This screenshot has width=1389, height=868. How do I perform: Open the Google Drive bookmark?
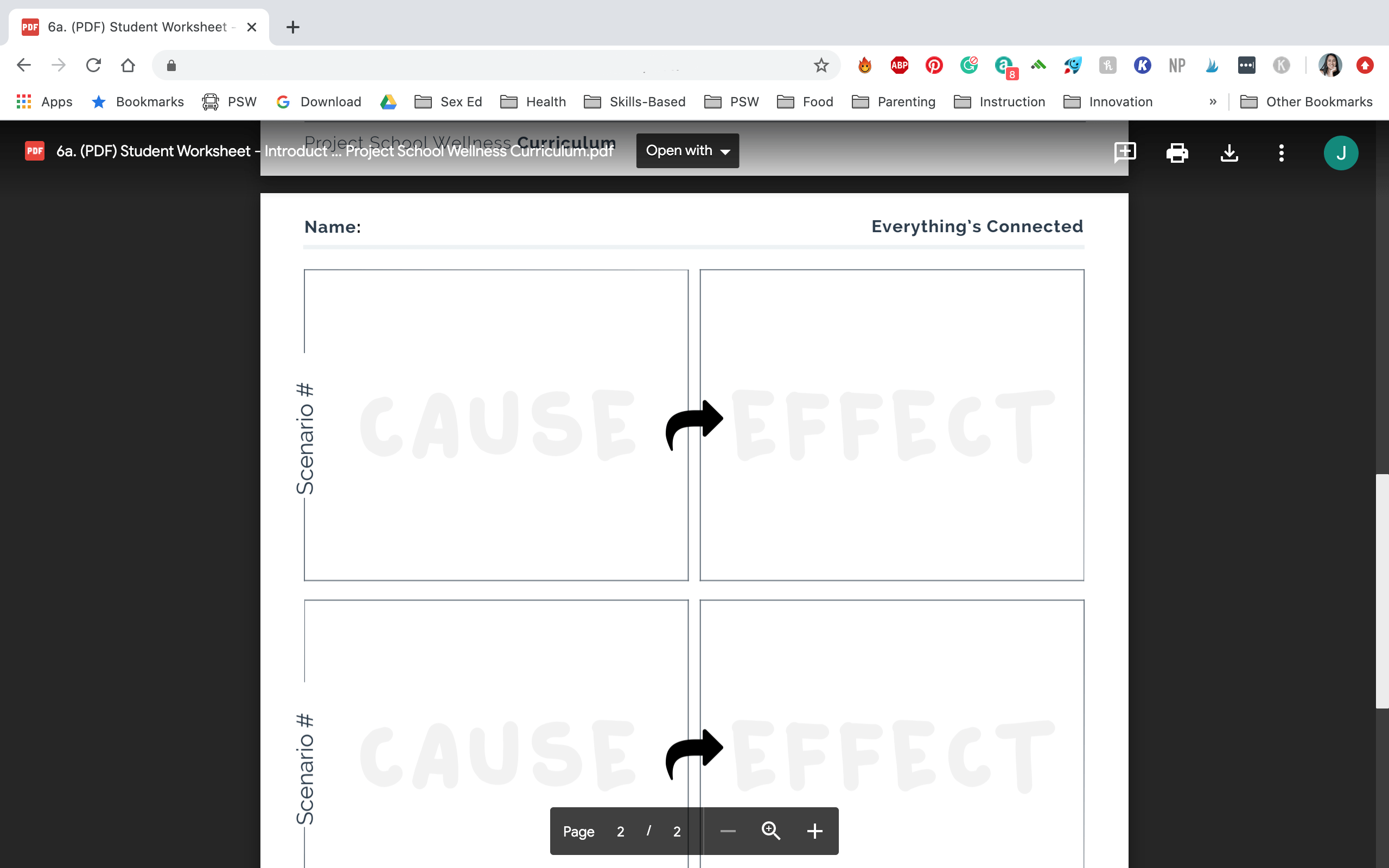point(388,101)
